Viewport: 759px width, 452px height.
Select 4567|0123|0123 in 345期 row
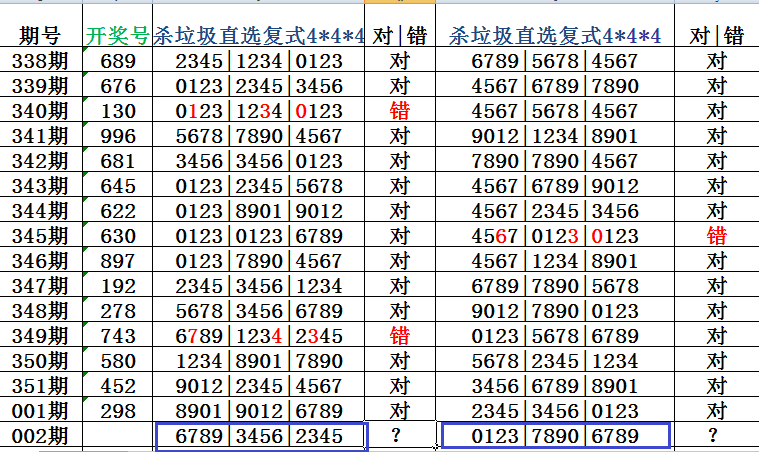[555, 235]
